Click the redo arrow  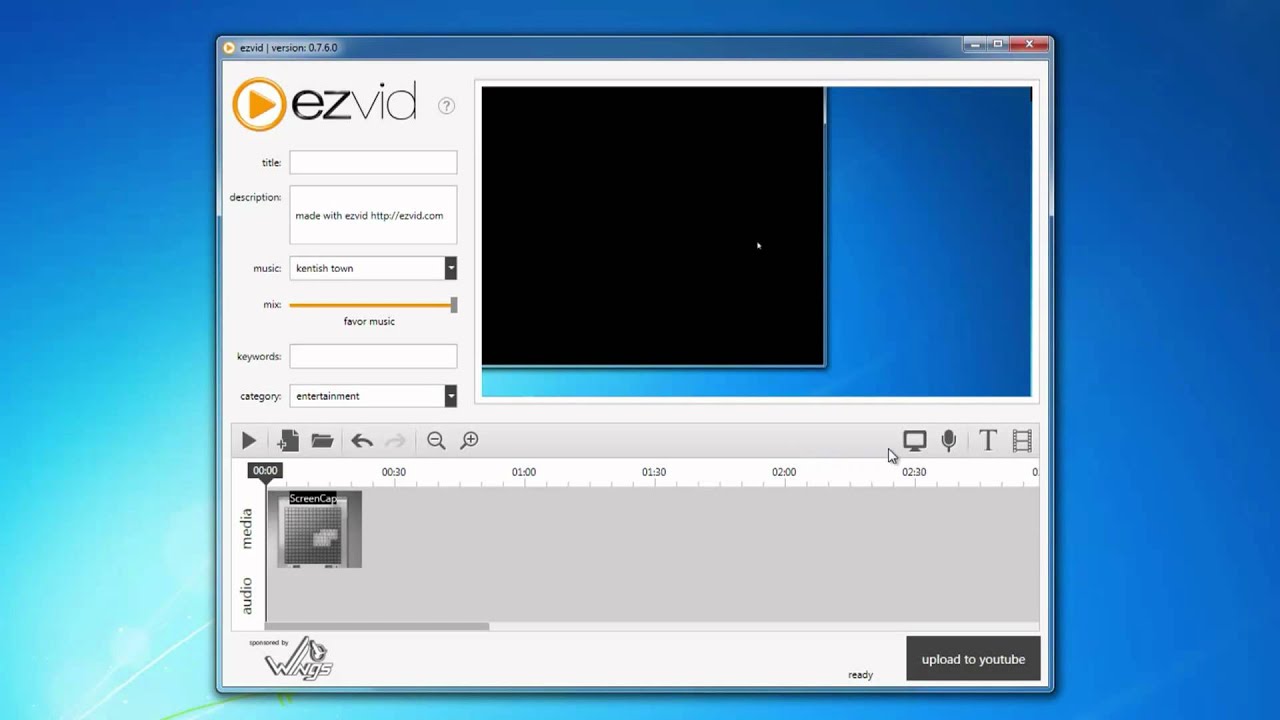[396, 441]
